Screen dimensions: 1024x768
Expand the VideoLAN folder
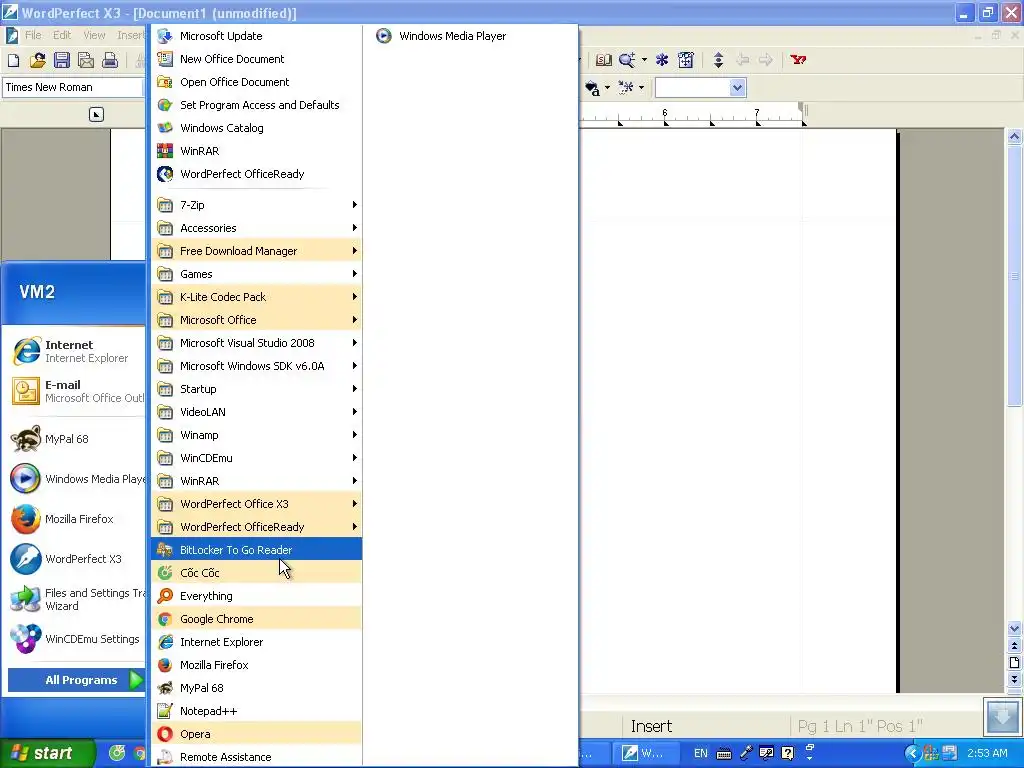[256, 412]
